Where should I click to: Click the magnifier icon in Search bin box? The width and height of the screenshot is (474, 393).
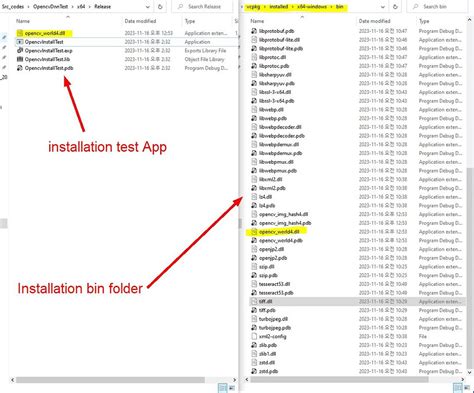tap(415, 6)
